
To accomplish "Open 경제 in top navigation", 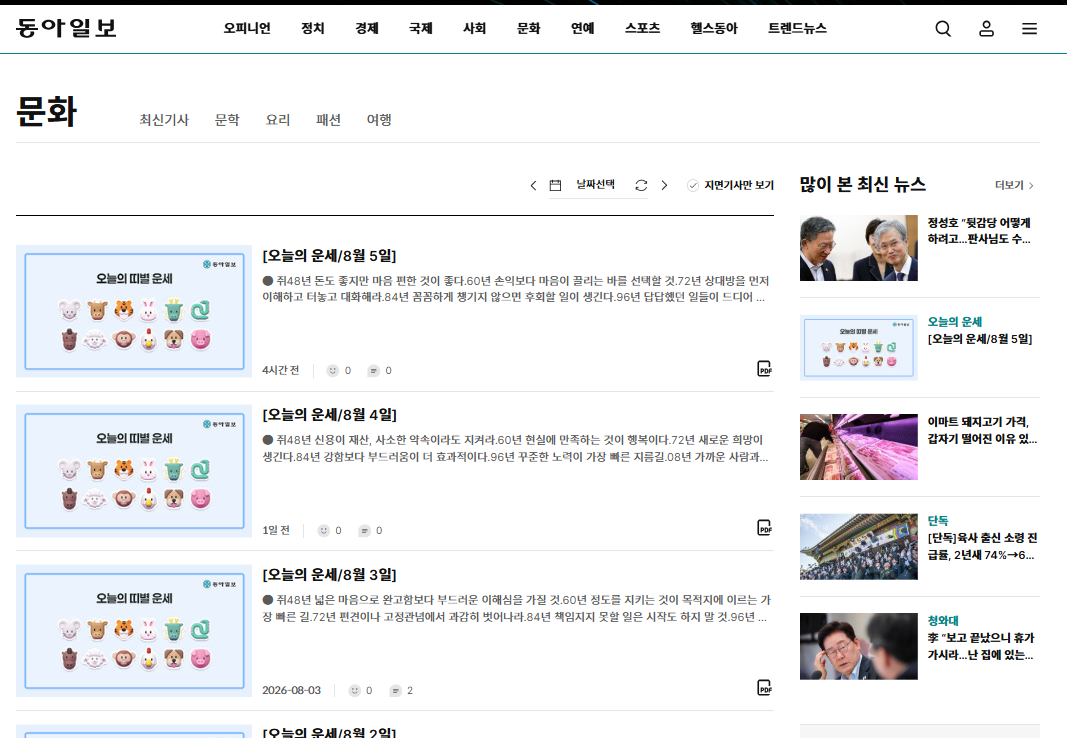I will click(x=367, y=29).
